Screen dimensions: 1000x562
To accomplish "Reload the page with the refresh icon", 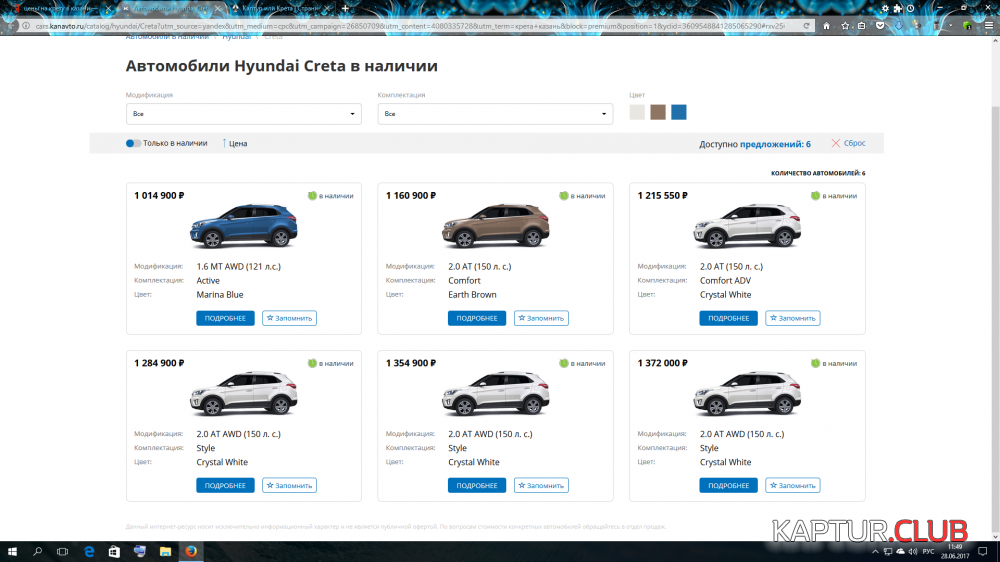I will click(x=806, y=26).
